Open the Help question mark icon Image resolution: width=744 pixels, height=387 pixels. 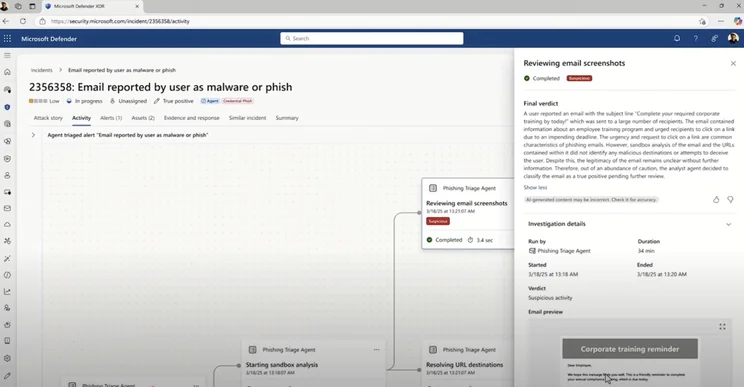(x=696, y=38)
